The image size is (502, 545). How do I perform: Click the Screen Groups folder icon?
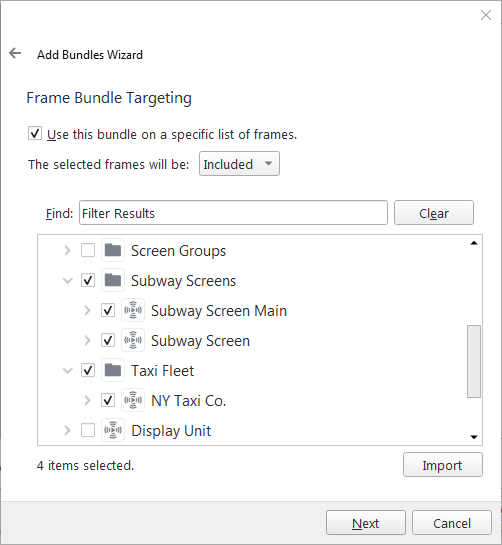click(113, 250)
